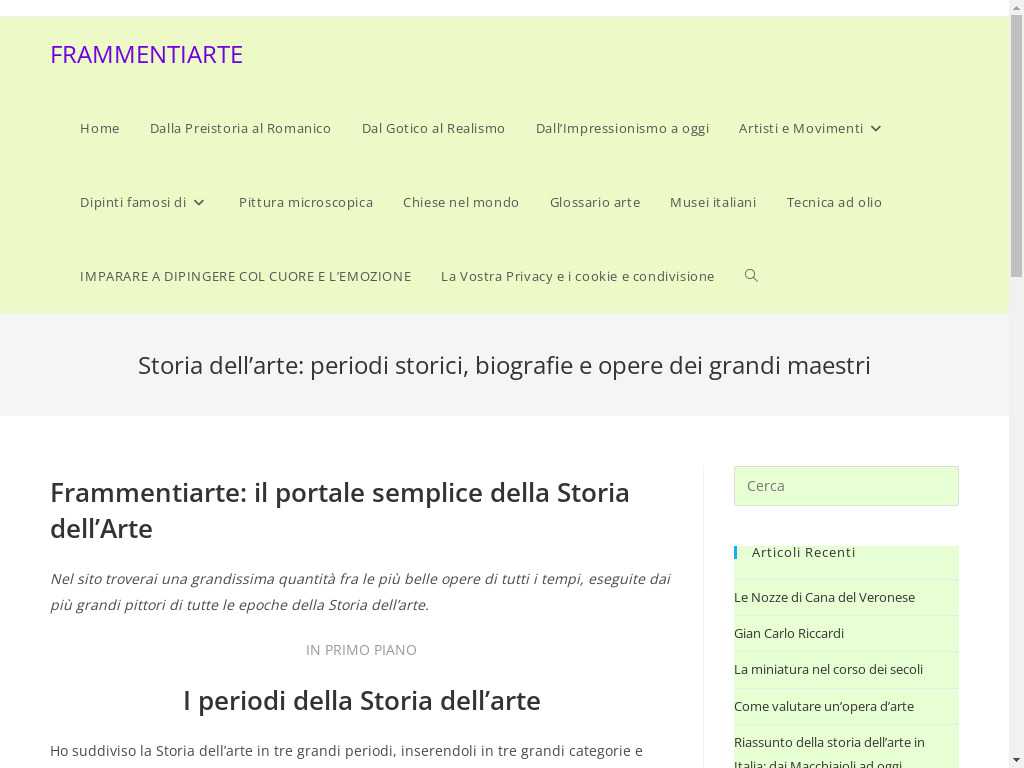1024x768 pixels.
Task: Open Dall'Impressionismo a oggi menu
Action: (622, 129)
